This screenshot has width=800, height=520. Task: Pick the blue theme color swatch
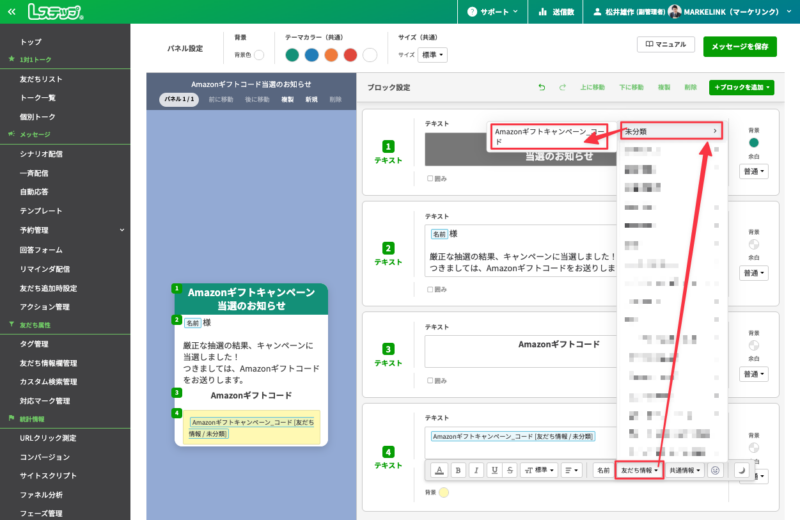click(311, 55)
